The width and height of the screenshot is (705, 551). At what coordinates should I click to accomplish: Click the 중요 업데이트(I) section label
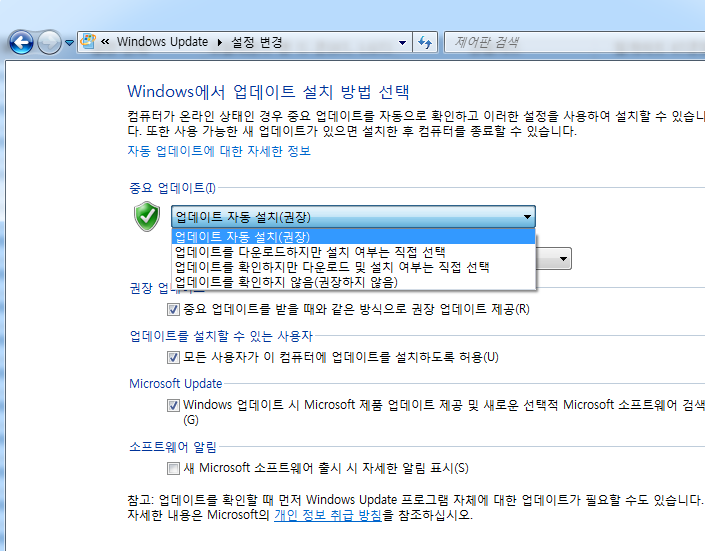point(172,188)
